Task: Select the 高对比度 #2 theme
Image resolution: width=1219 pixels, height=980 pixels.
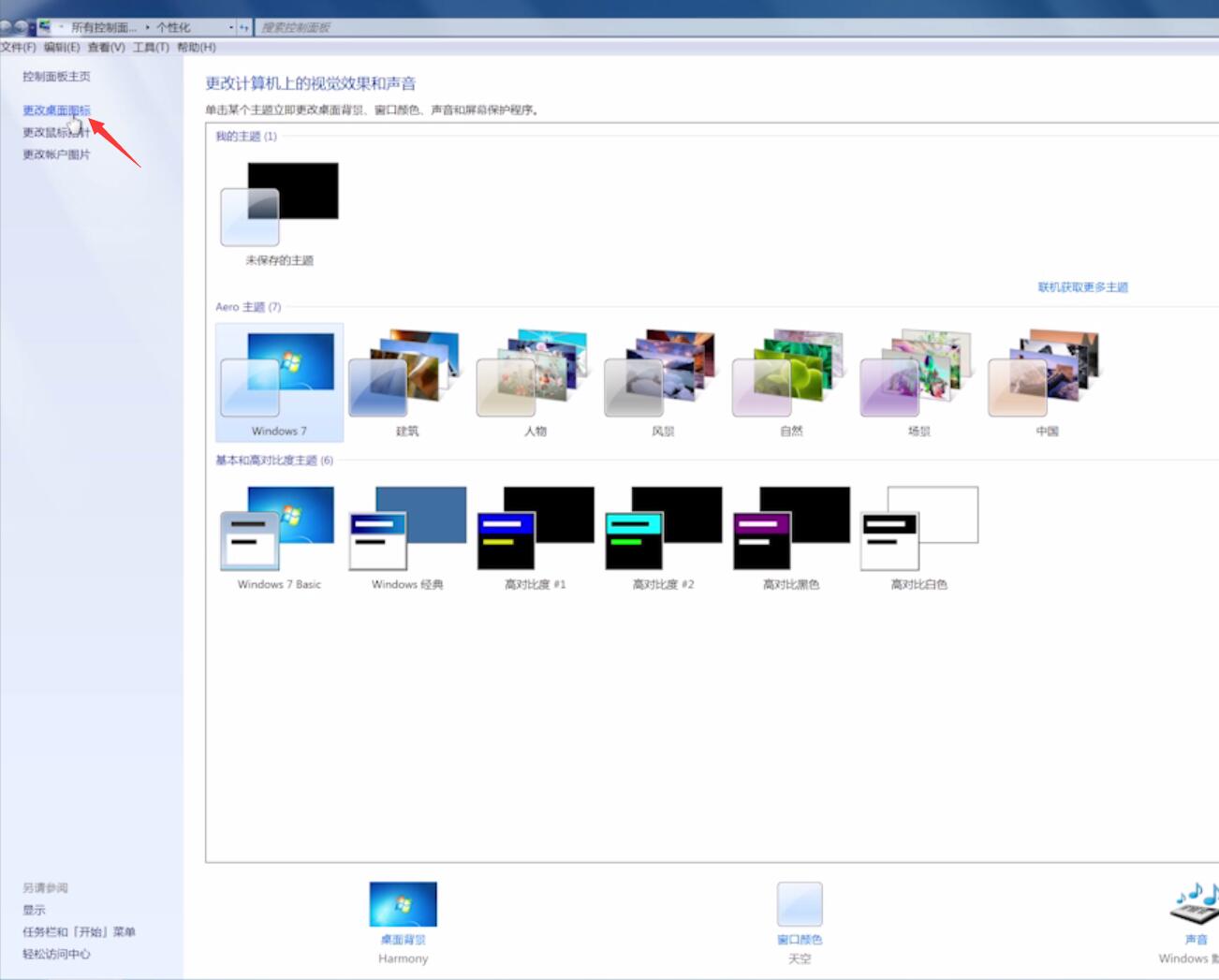Action: click(x=663, y=537)
